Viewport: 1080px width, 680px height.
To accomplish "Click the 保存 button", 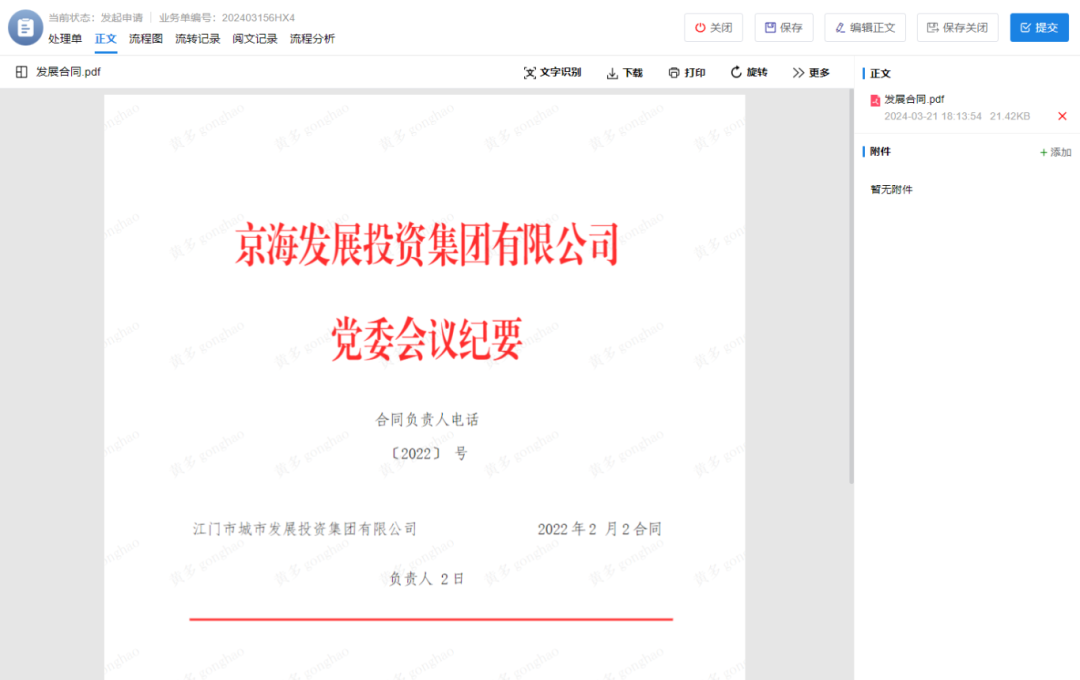I will click(x=784, y=28).
